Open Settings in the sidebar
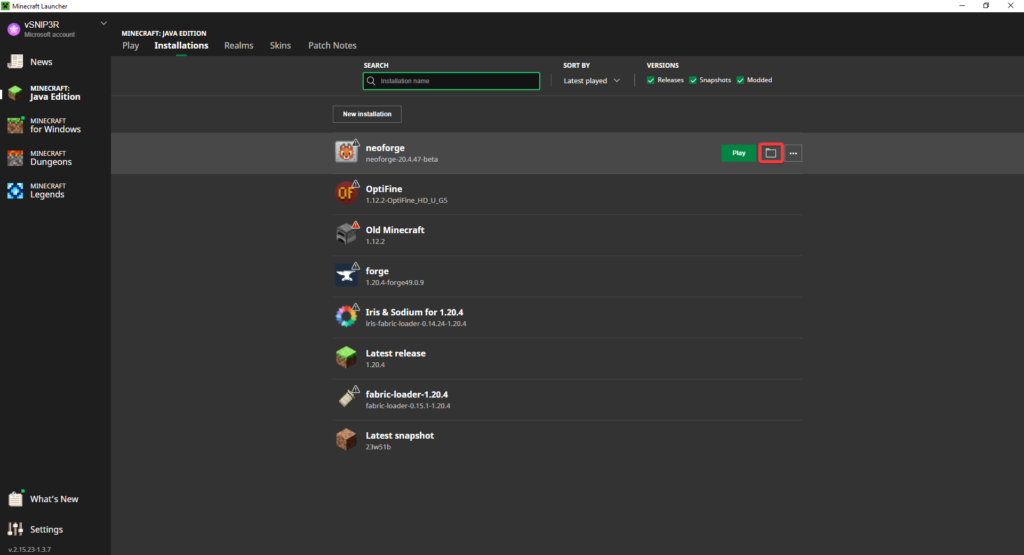1024x555 pixels. tap(46, 529)
